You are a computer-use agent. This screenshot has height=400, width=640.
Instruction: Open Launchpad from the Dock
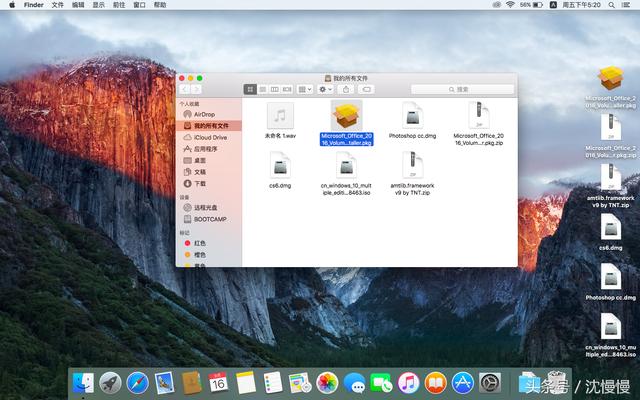[x=110, y=383]
